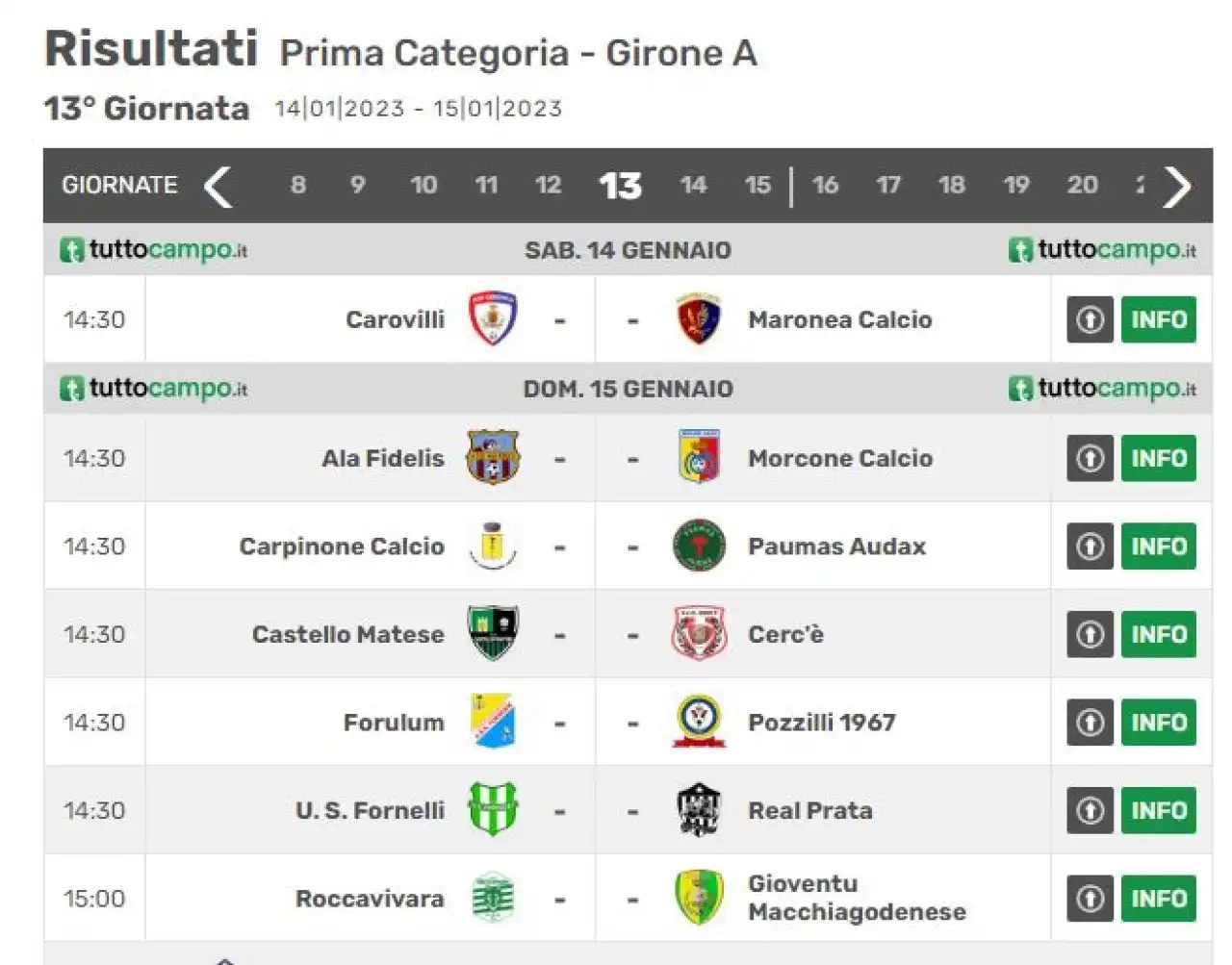Screen dimensions: 1232x965
Task: Click the upload arrow icon for Carovilli match
Action: click(x=1090, y=319)
